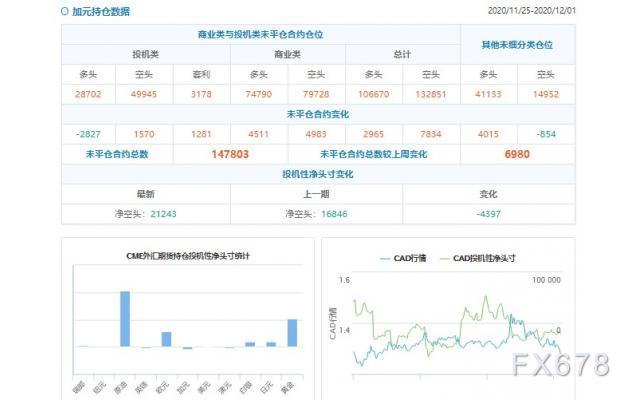This screenshot has height=400, width=640.
Task: Click the 加元持仓数据 section title
Action: (x=101, y=11)
